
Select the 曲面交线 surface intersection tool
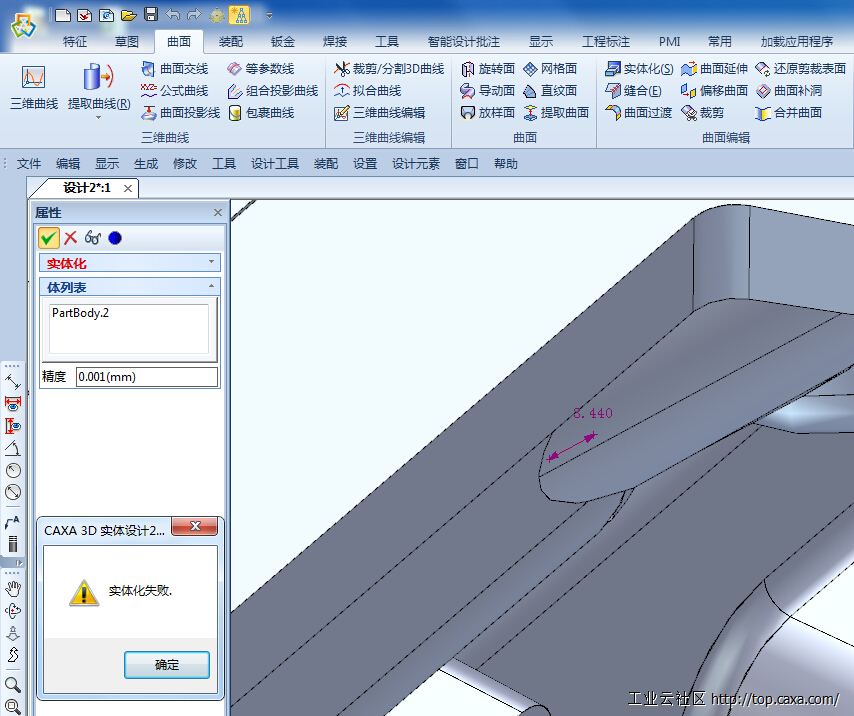(x=175, y=69)
